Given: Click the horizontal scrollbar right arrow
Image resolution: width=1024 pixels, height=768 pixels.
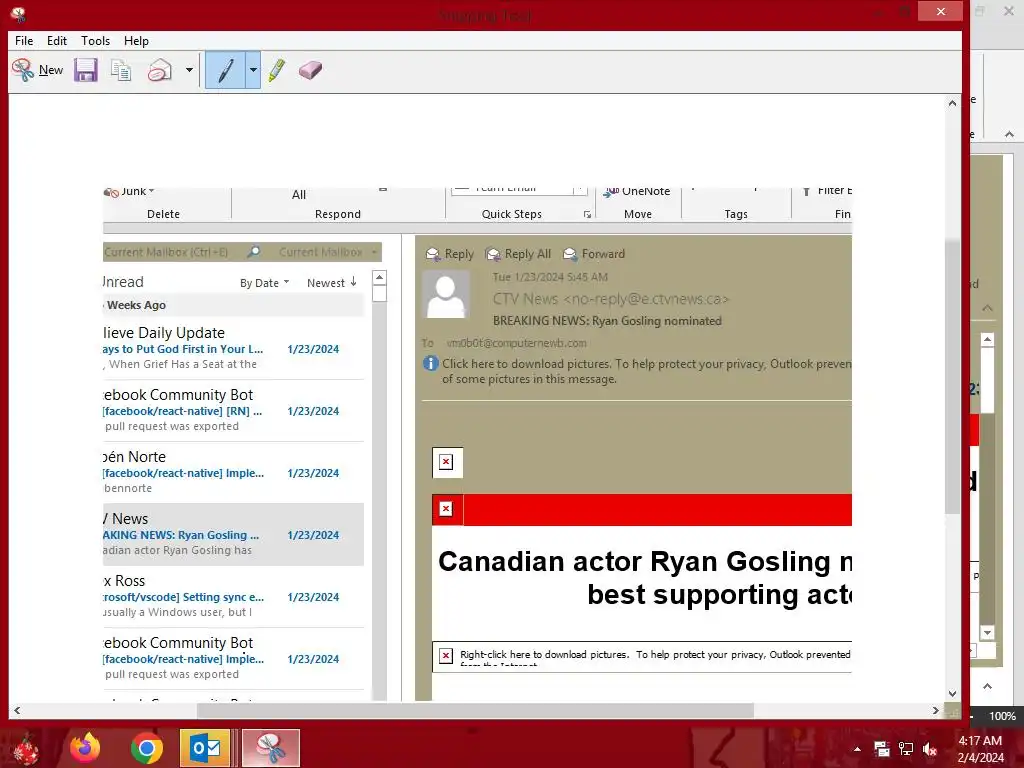Looking at the screenshot, I should (936, 711).
